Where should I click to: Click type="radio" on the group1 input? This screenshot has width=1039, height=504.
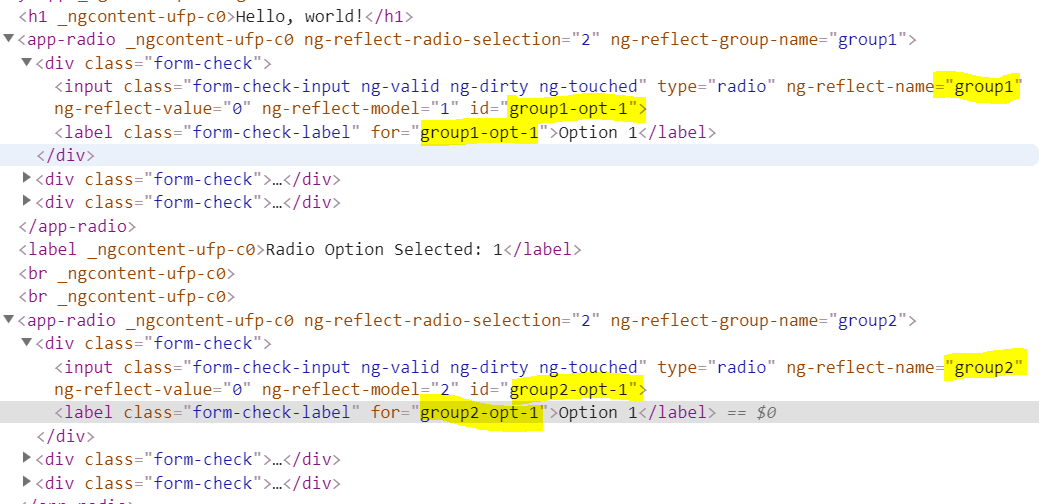pos(717,86)
